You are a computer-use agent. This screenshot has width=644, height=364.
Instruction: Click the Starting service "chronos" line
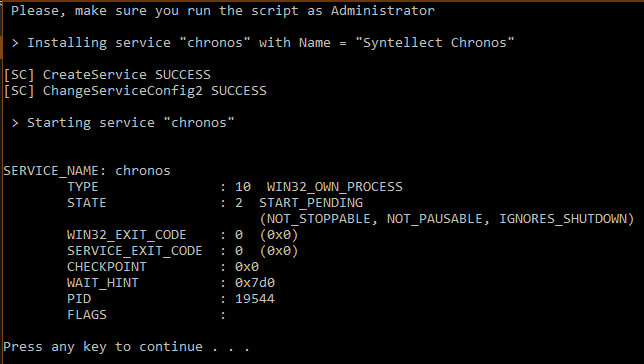click(123, 123)
